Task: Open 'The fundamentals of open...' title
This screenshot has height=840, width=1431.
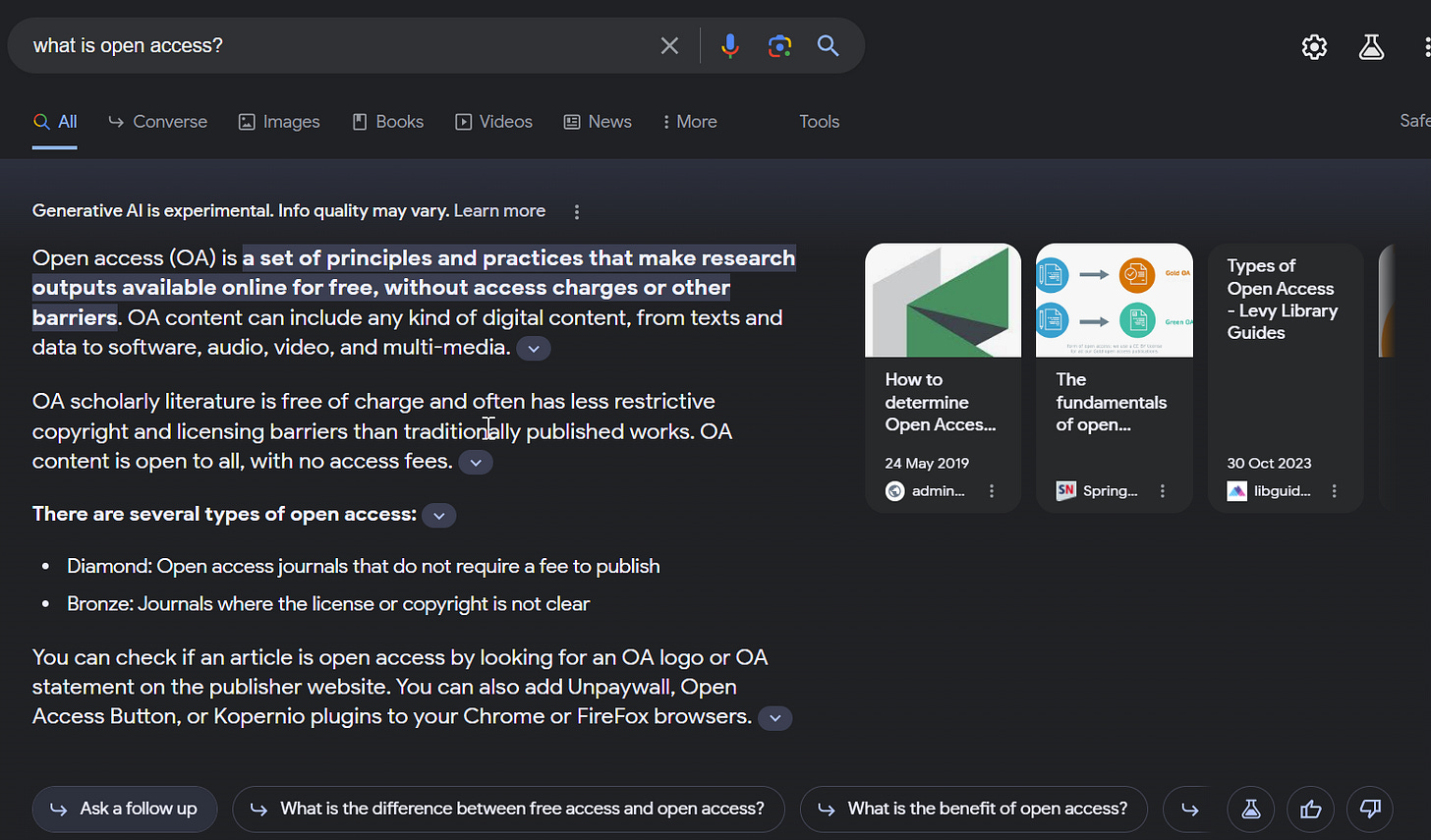Action: pos(1112,402)
